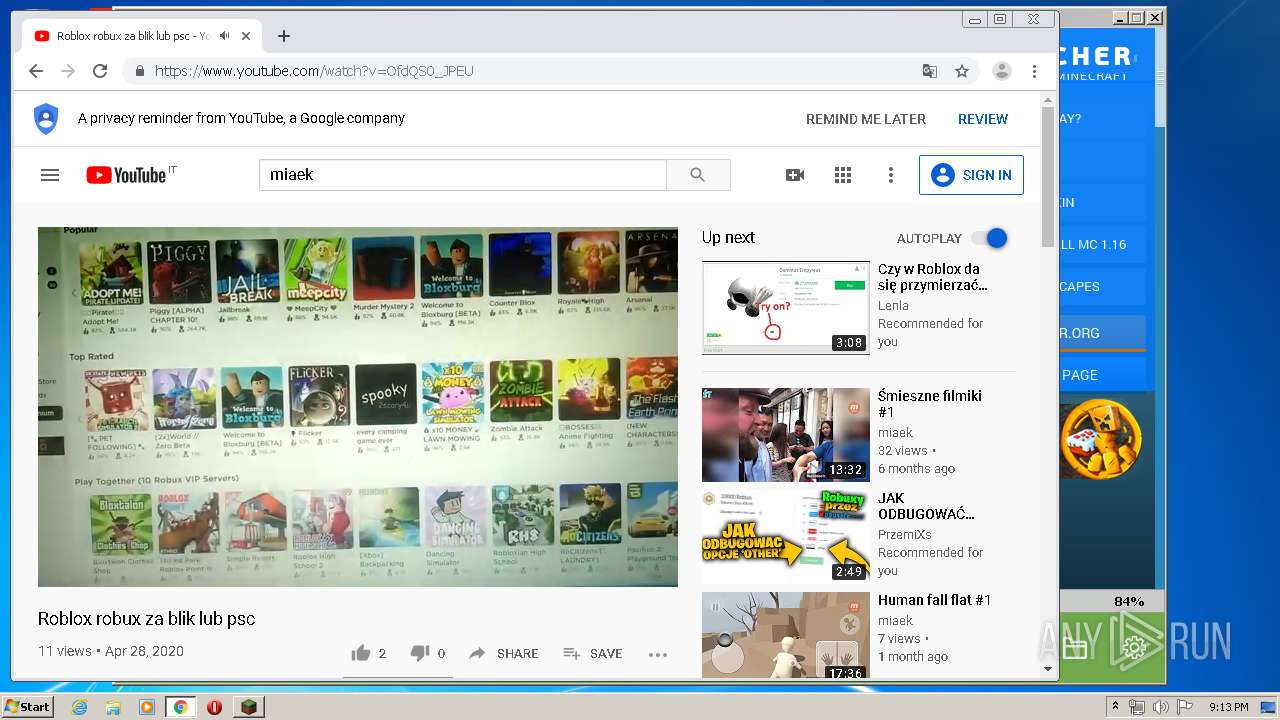
Task: Click the scrollbar down arrow
Action: 1048,669
